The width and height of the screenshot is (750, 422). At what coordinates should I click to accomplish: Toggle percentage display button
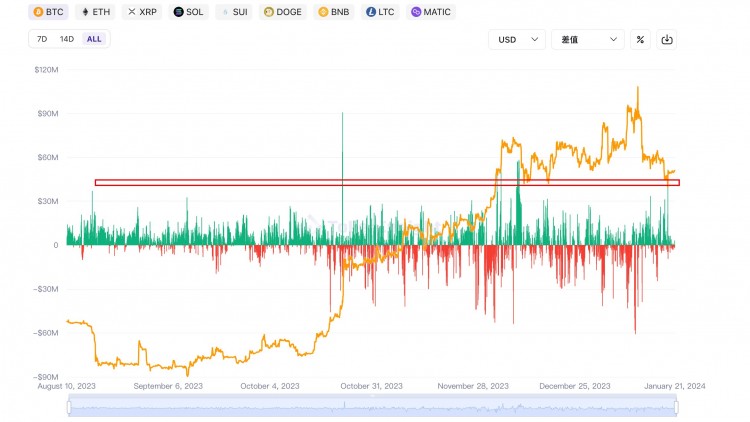tap(640, 40)
